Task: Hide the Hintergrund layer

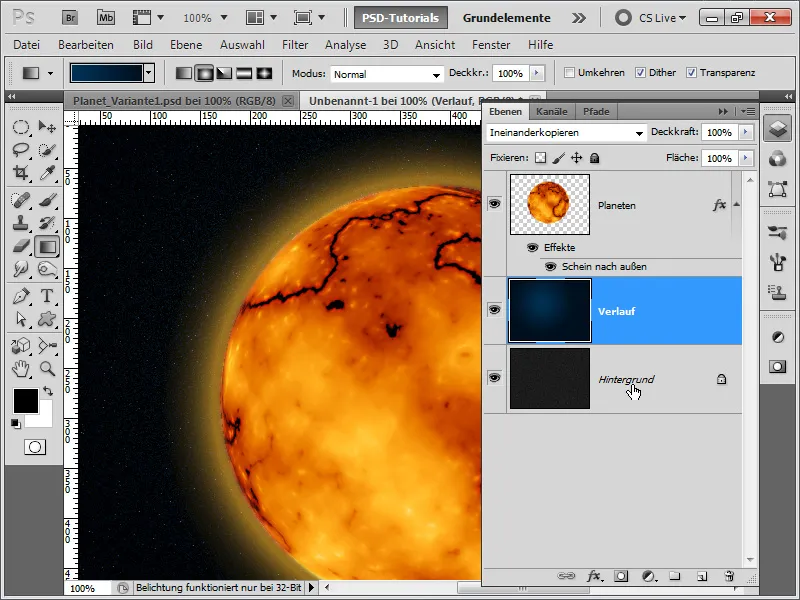Action: click(x=494, y=378)
